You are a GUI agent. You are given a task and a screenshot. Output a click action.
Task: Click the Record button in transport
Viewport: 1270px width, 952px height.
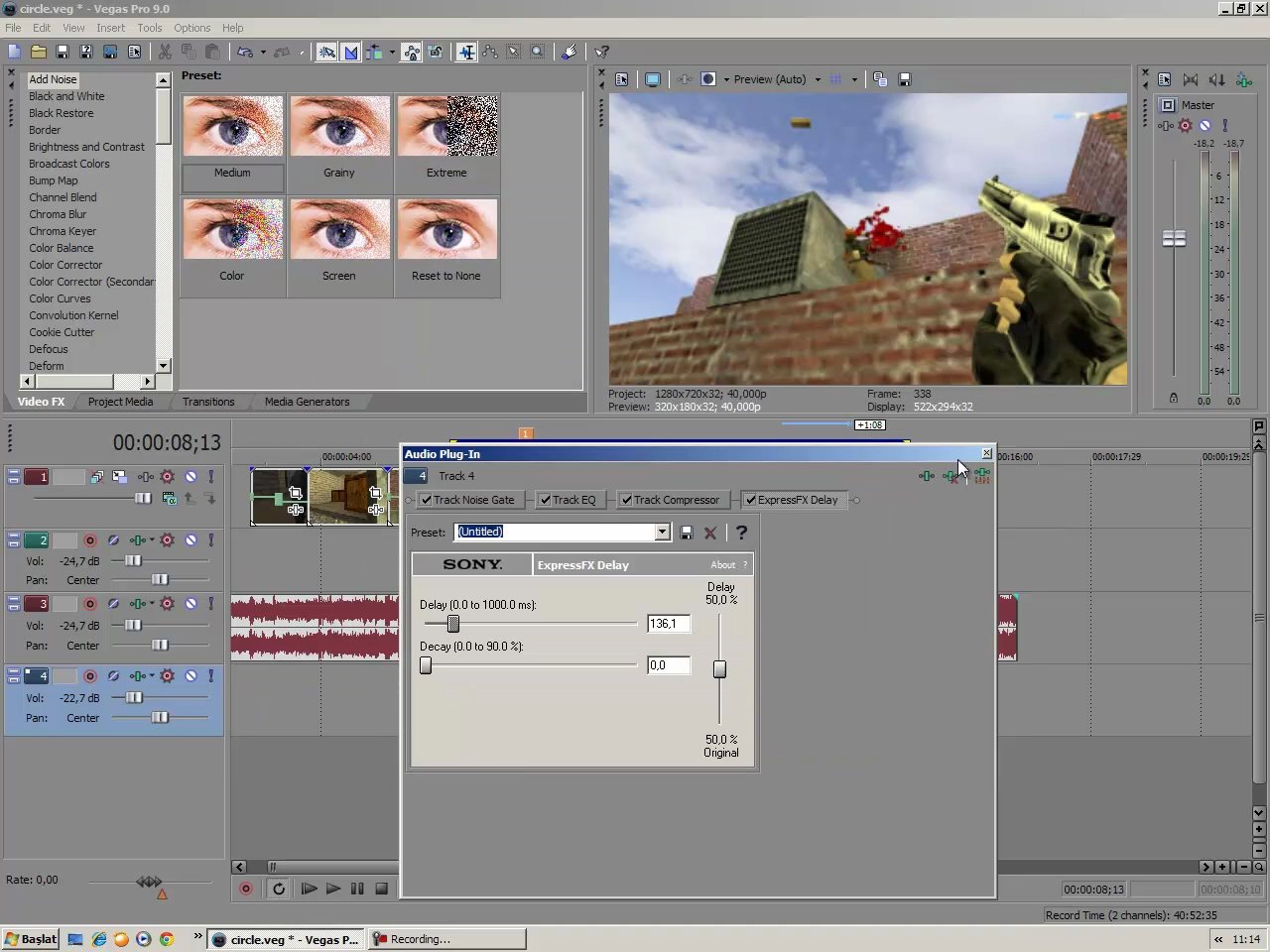pyautogui.click(x=245, y=889)
